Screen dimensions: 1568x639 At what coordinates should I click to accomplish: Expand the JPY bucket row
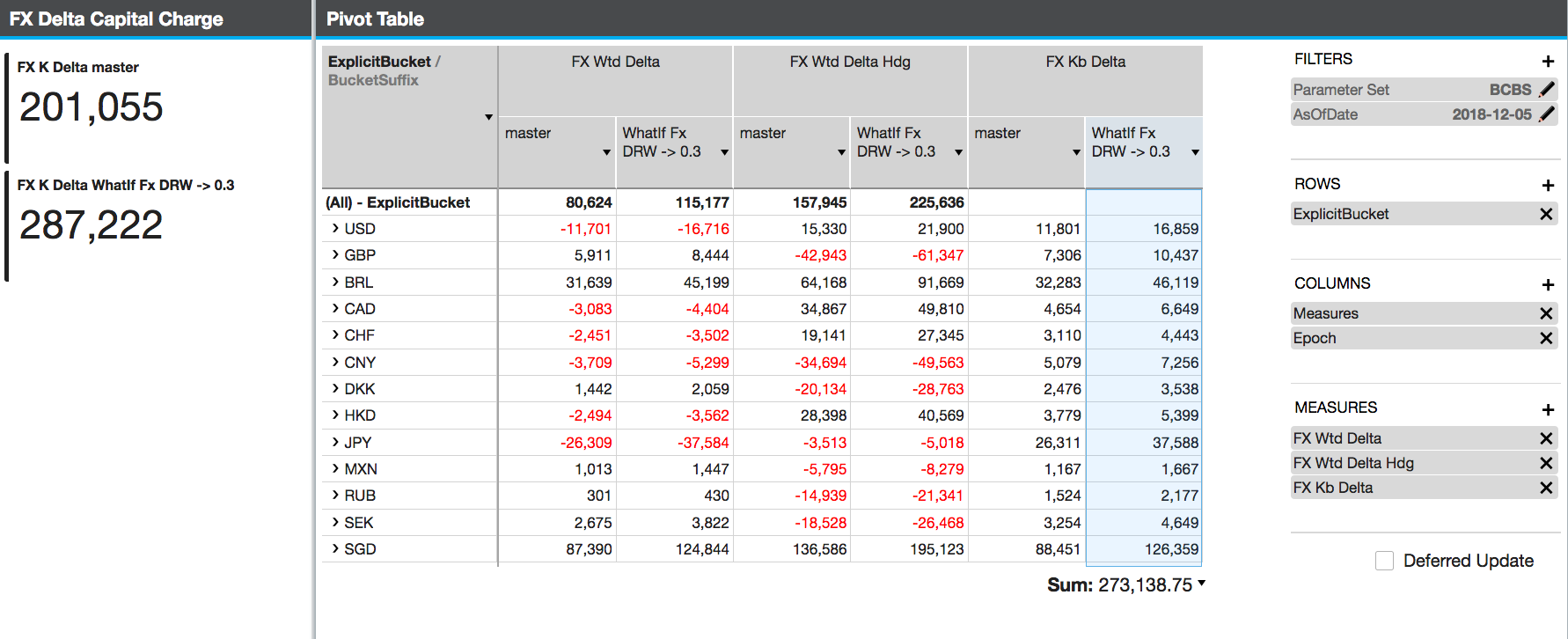pos(335,442)
